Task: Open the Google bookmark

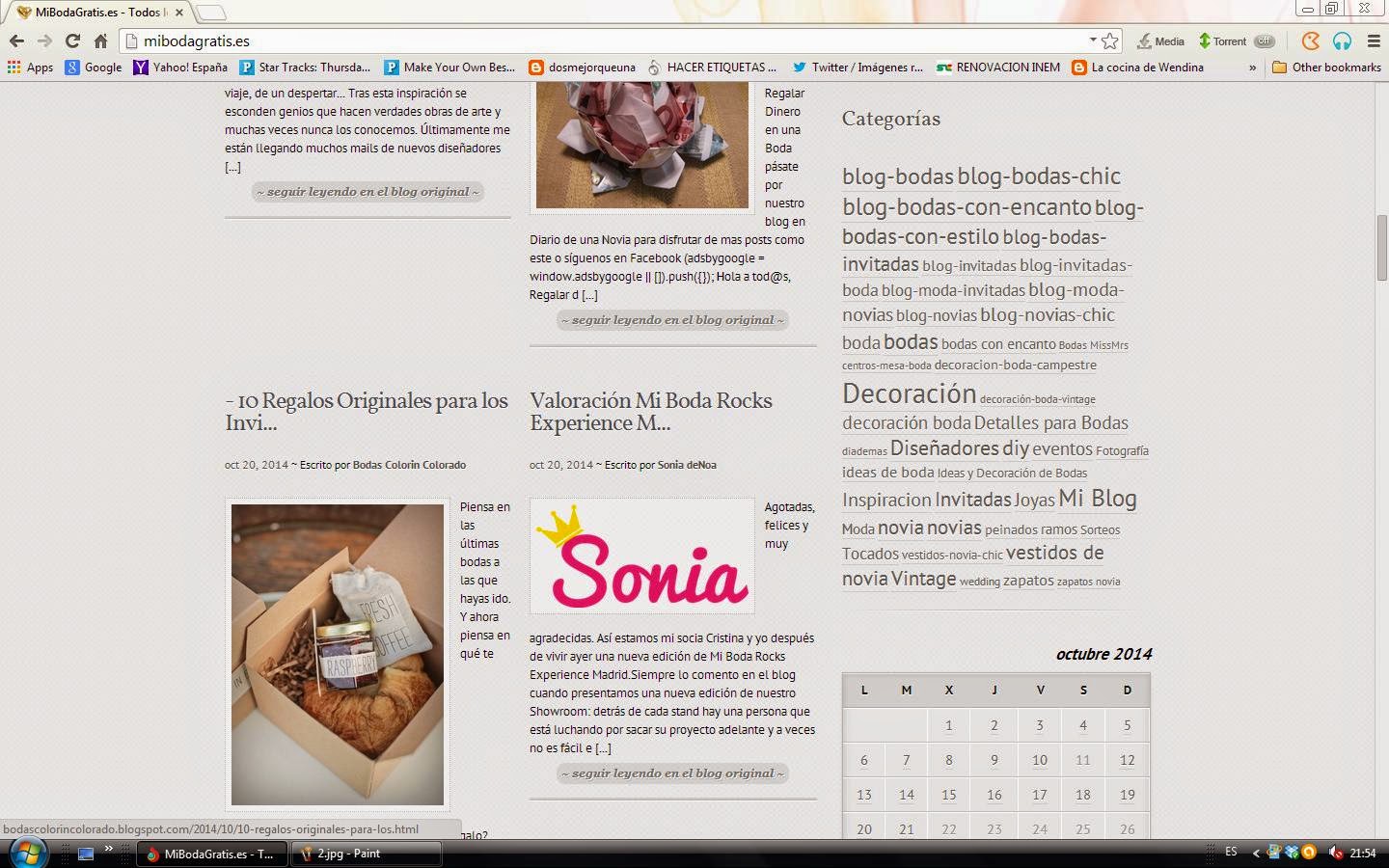Action: tap(94, 68)
